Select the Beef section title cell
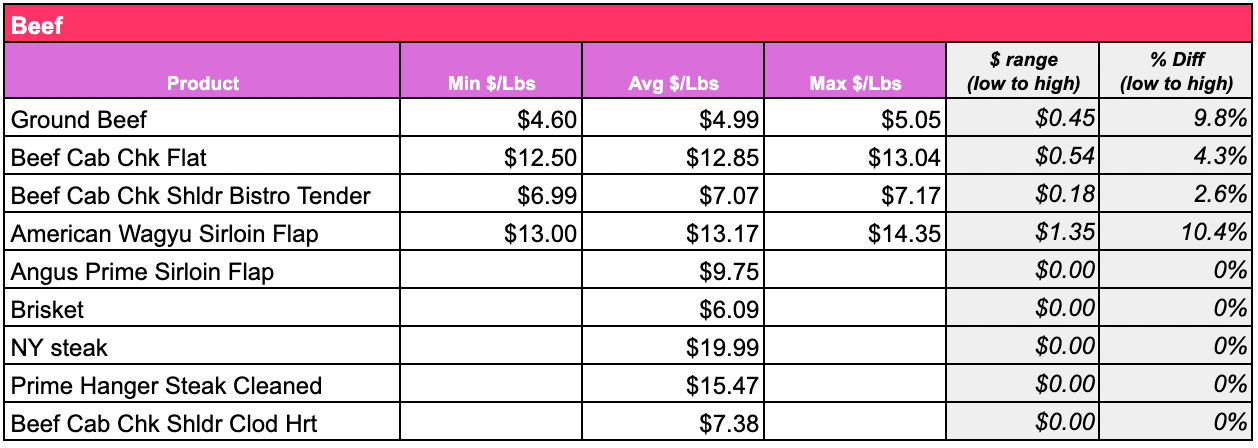1258x448 pixels. coord(628,24)
